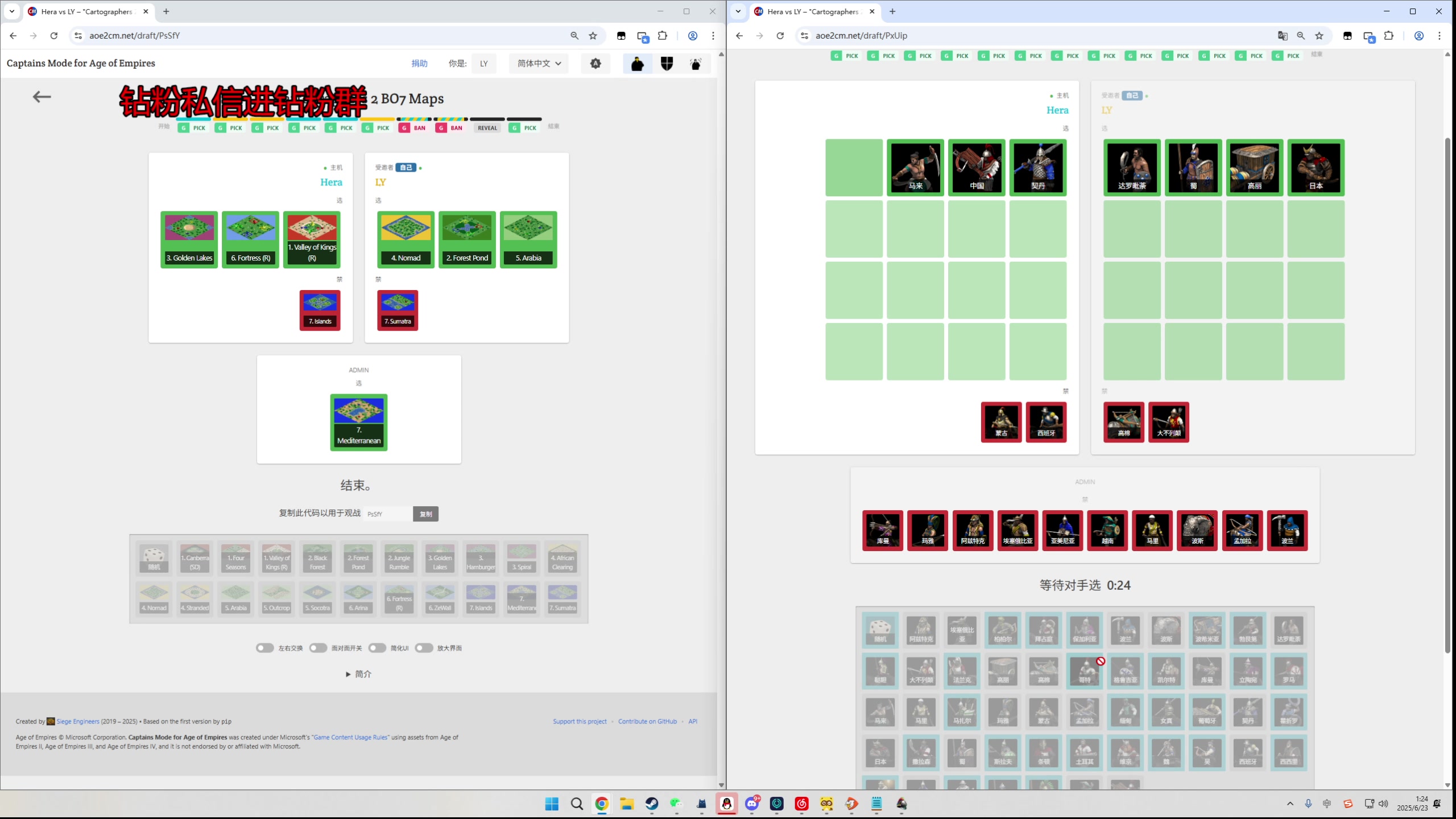
Task: Select 随机 dice in civilization grid
Action: (x=880, y=630)
